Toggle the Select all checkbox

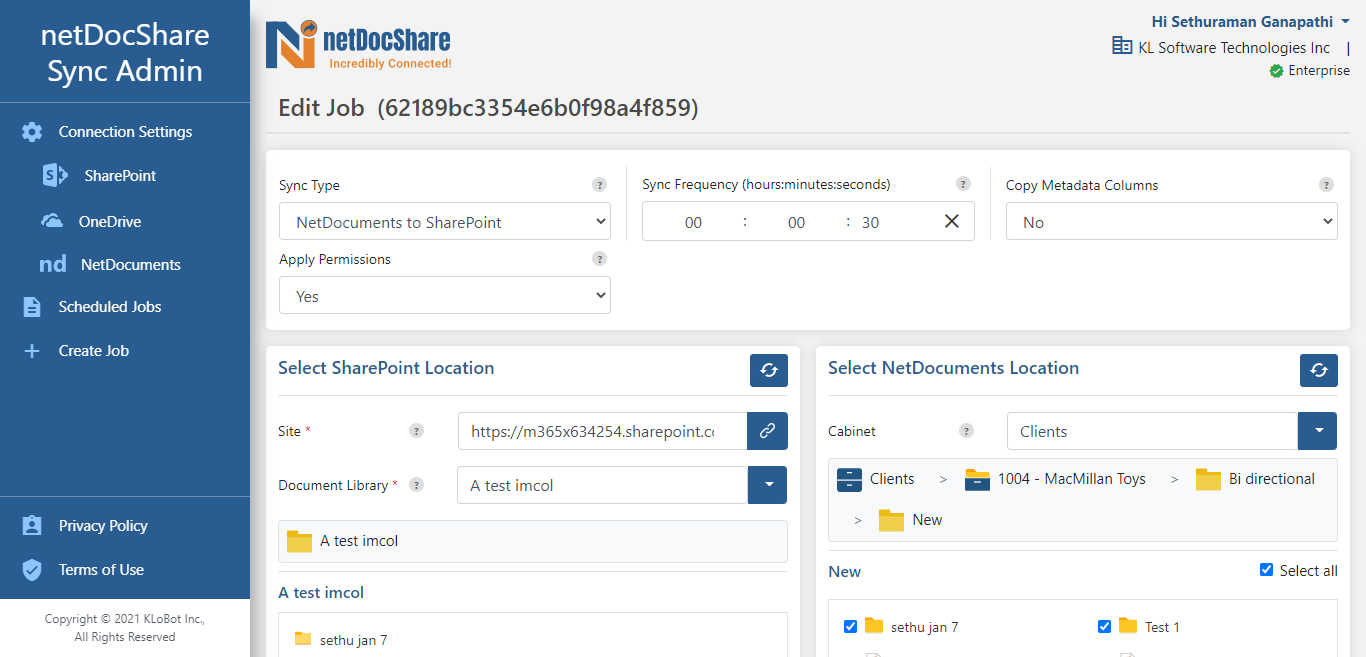pos(1267,570)
